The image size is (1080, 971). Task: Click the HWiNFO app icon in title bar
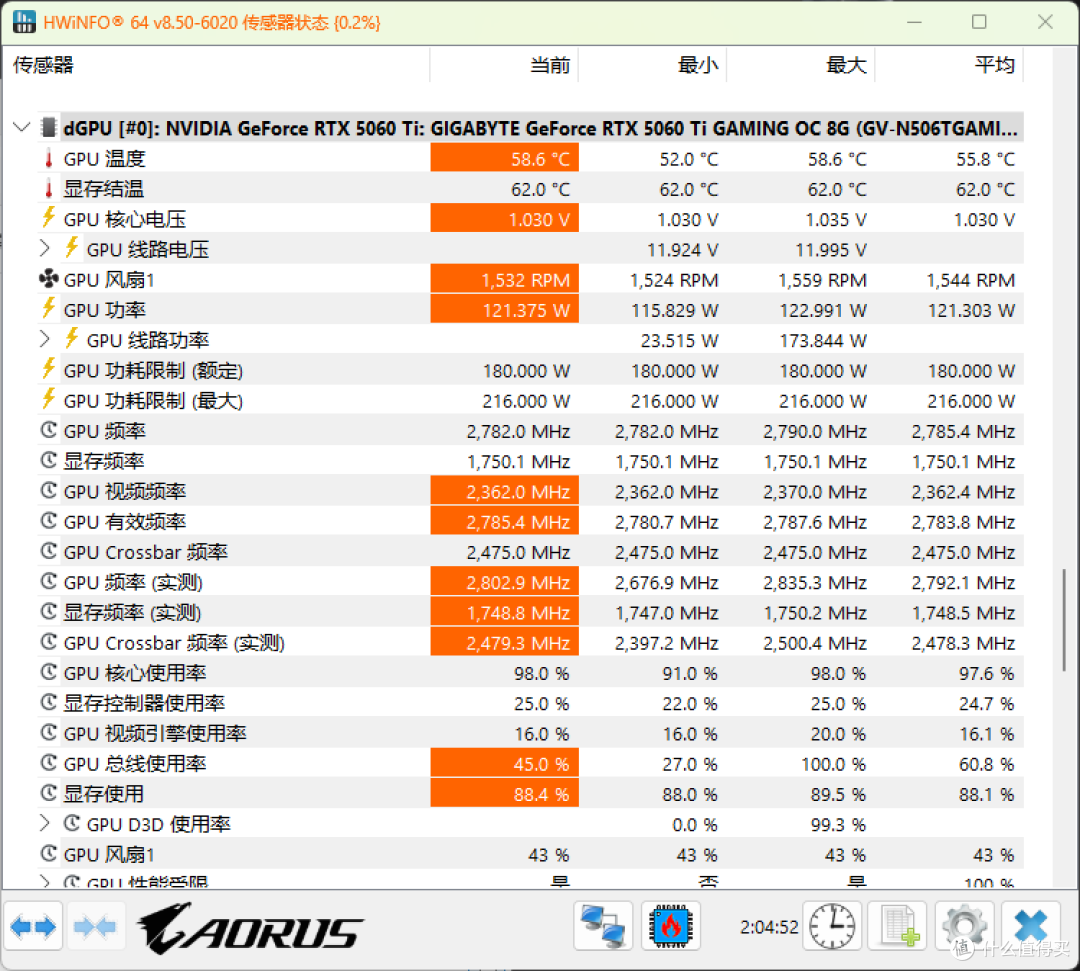click(x=24, y=22)
